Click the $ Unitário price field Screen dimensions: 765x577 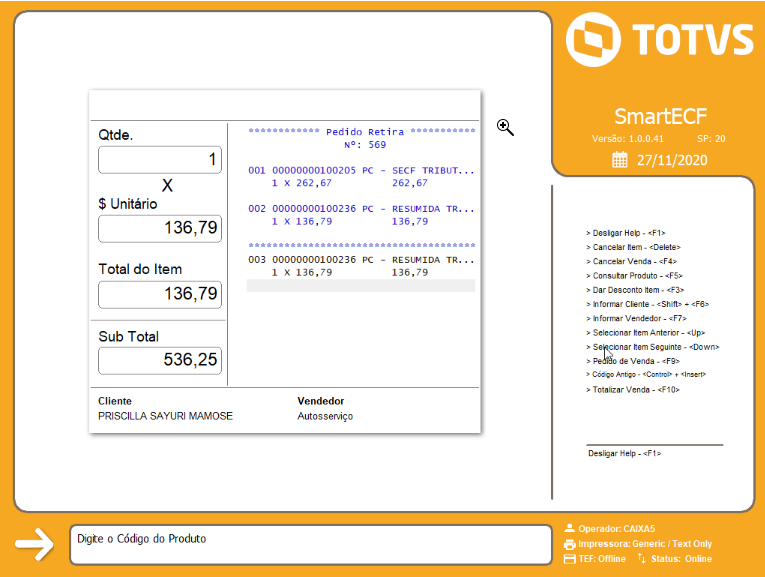[x=160, y=228]
